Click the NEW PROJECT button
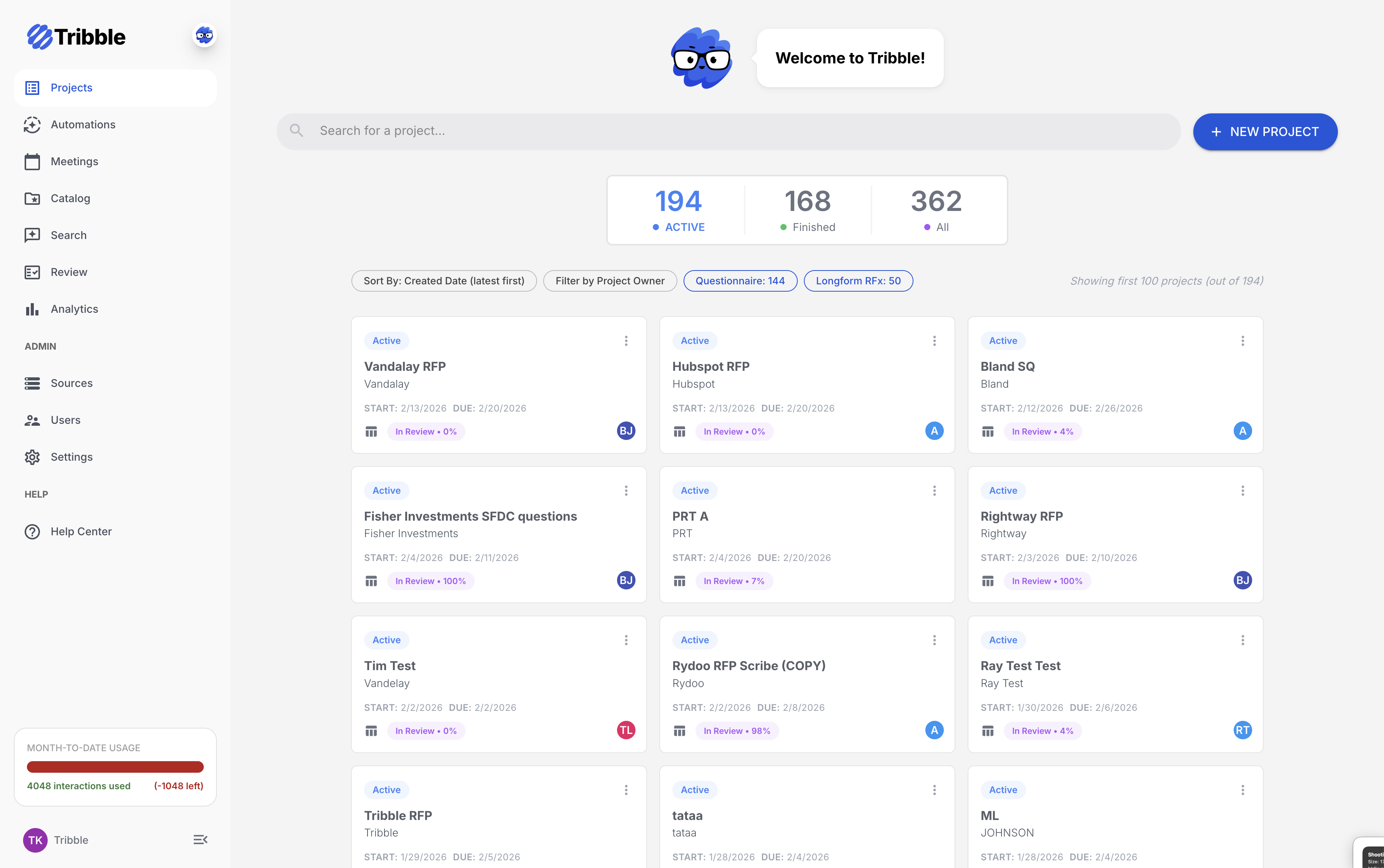The width and height of the screenshot is (1384, 868). click(1265, 132)
